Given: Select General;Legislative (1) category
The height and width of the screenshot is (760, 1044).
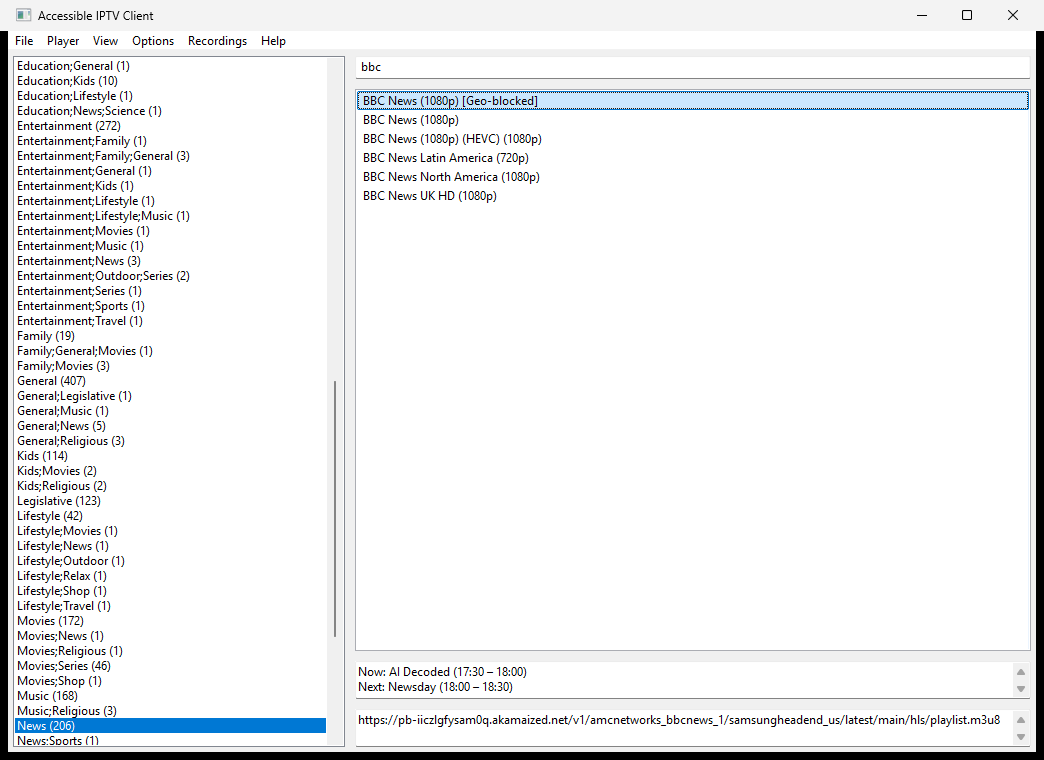Looking at the screenshot, I should pyautogui.click(x=170, y=396).
